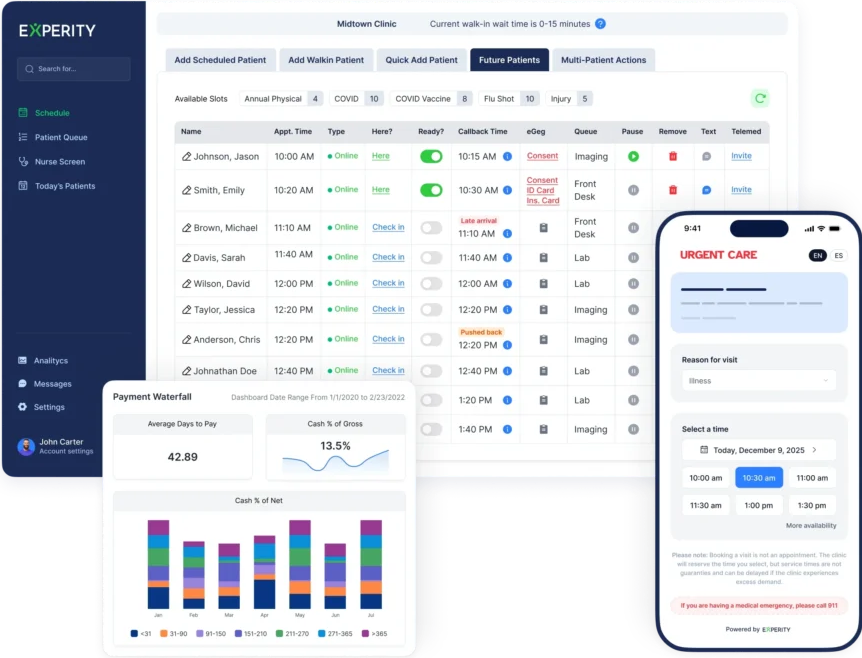Screen dimensions: 862x658
Task: Open Patient Queue in the sidebar
Action: click(x=60, y=137)
